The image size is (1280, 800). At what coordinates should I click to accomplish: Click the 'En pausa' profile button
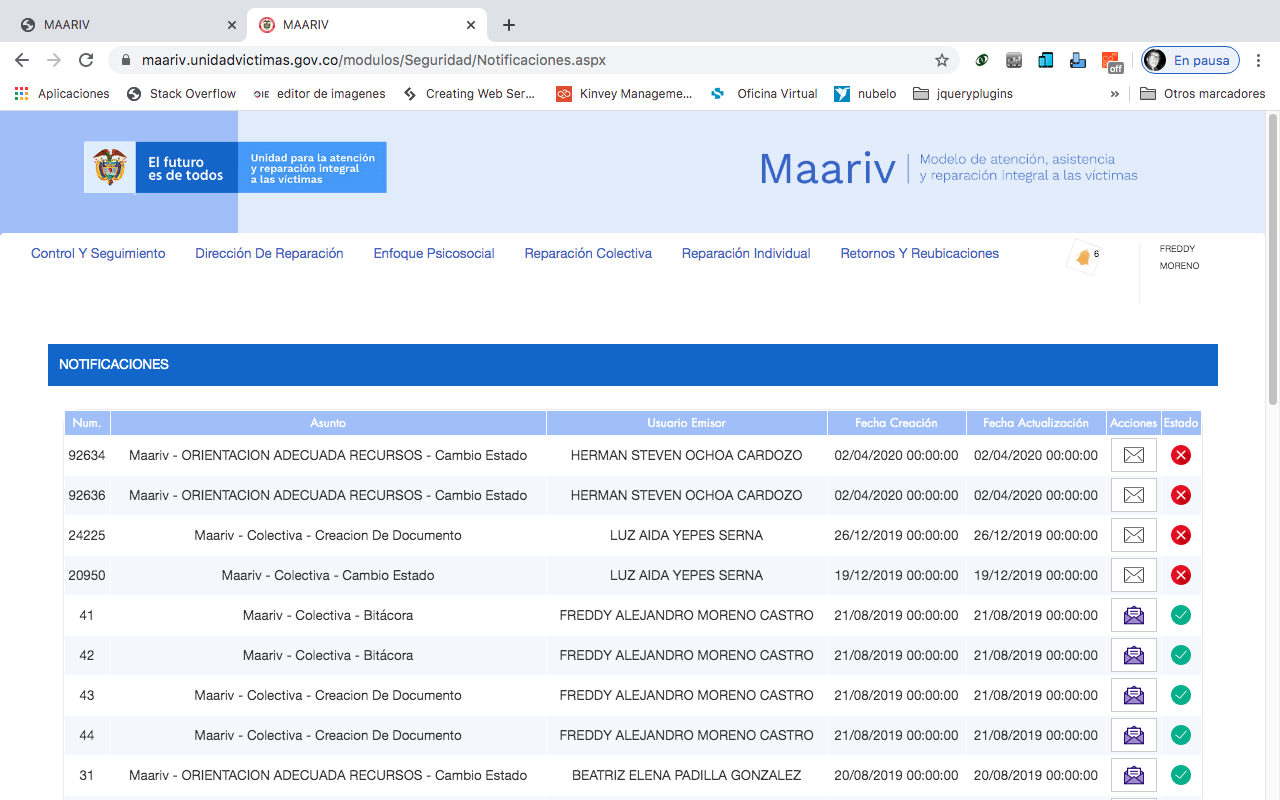point(1191,60)
